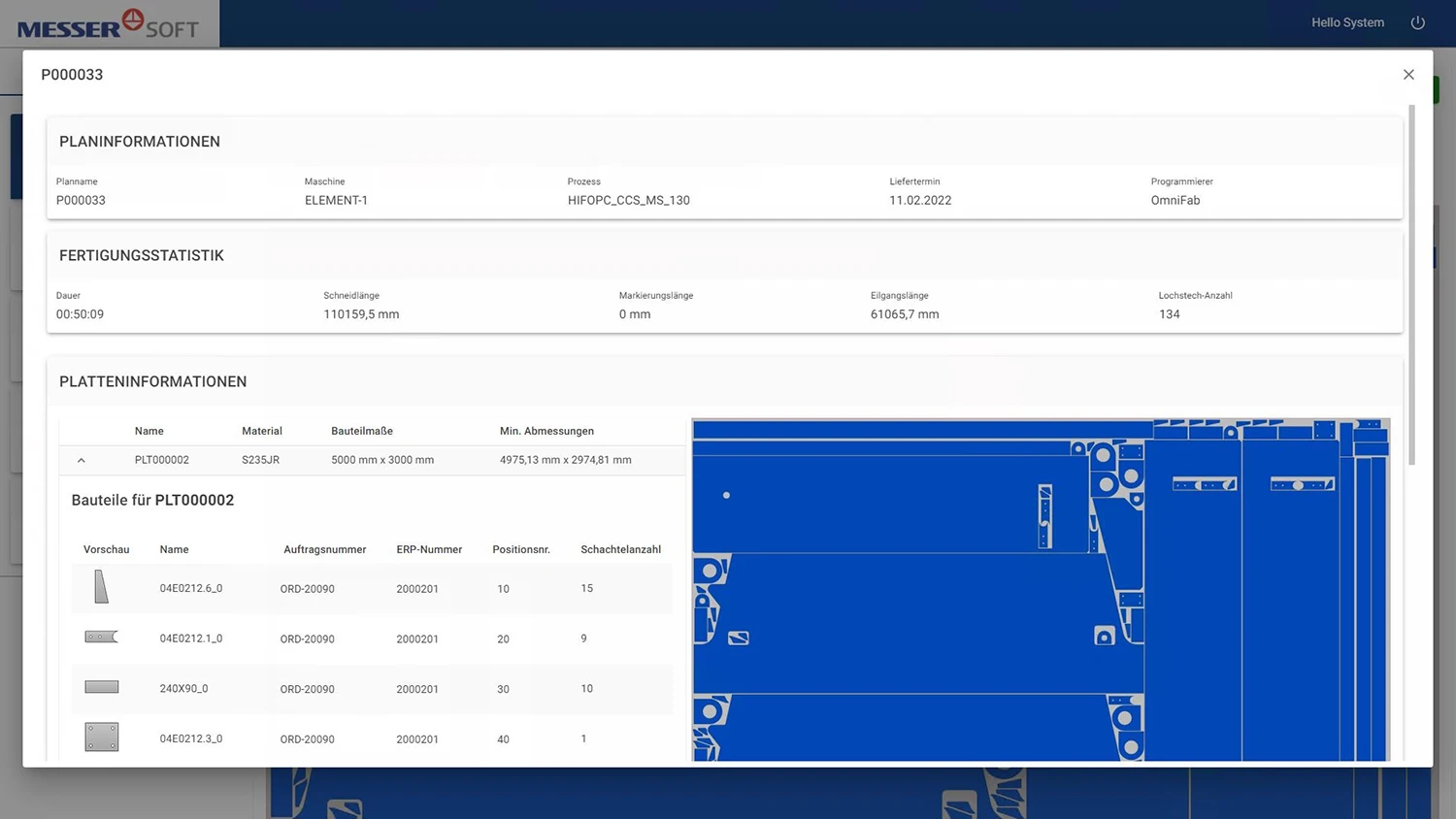The height and width of the screenshot is (819, 1456).
Task: Click the 240X90_0 part preview icon
Action: (x=101, y=687)
